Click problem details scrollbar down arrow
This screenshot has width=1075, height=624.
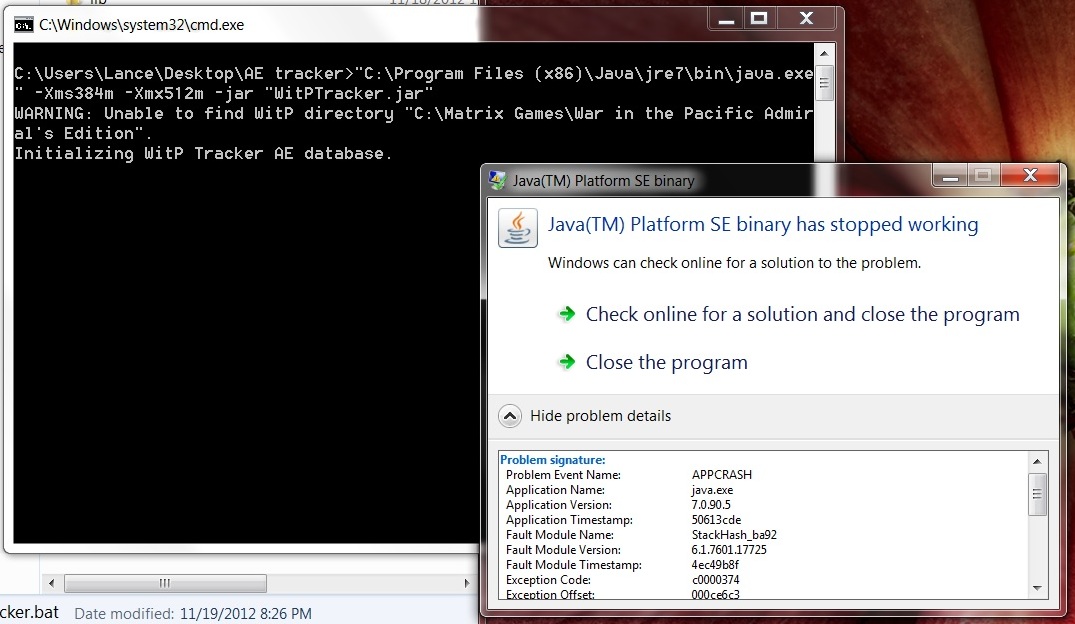click(1037, 588)
